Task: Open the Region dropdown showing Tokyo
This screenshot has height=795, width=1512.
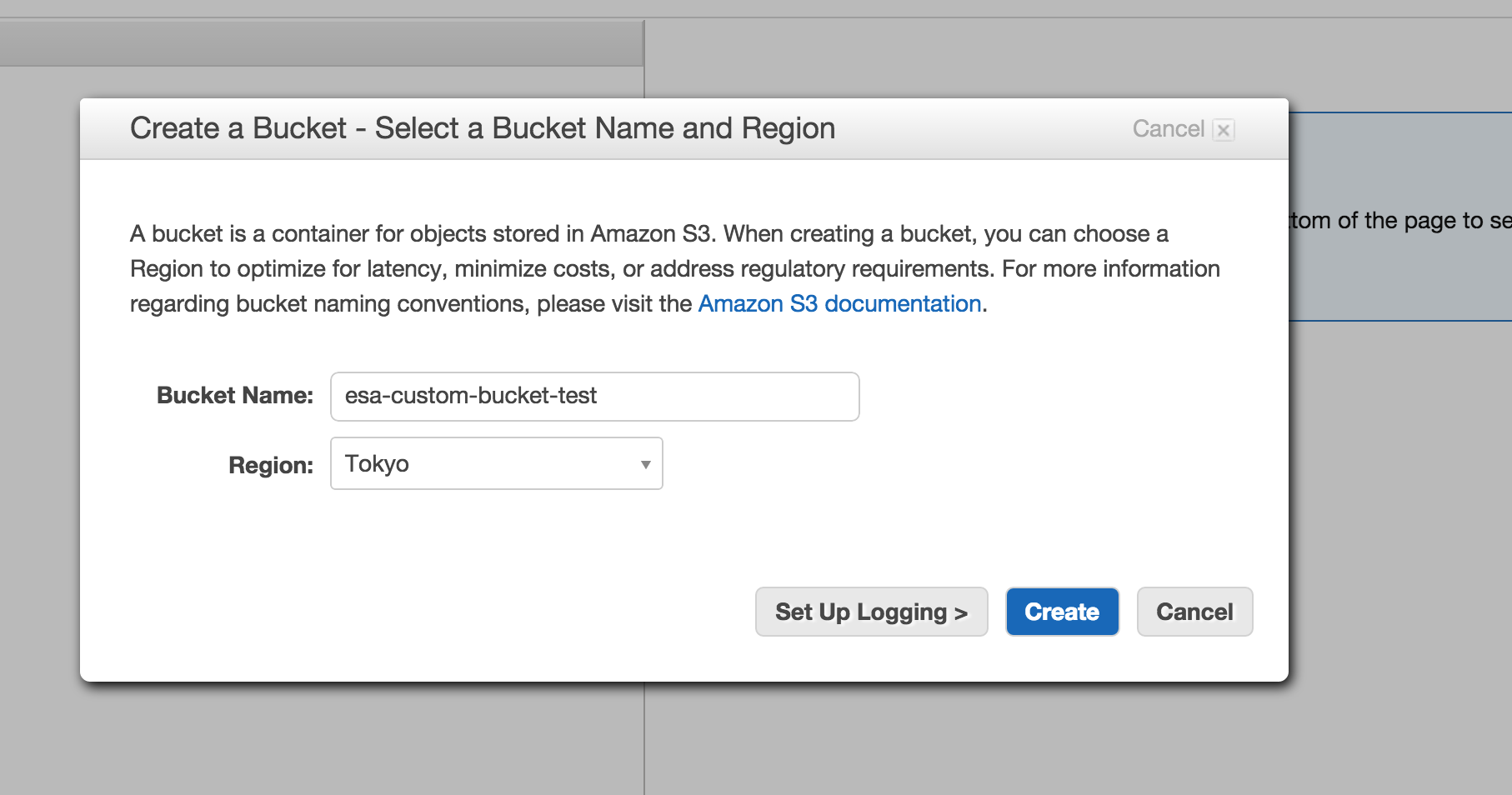Action: tap(496, 463)
